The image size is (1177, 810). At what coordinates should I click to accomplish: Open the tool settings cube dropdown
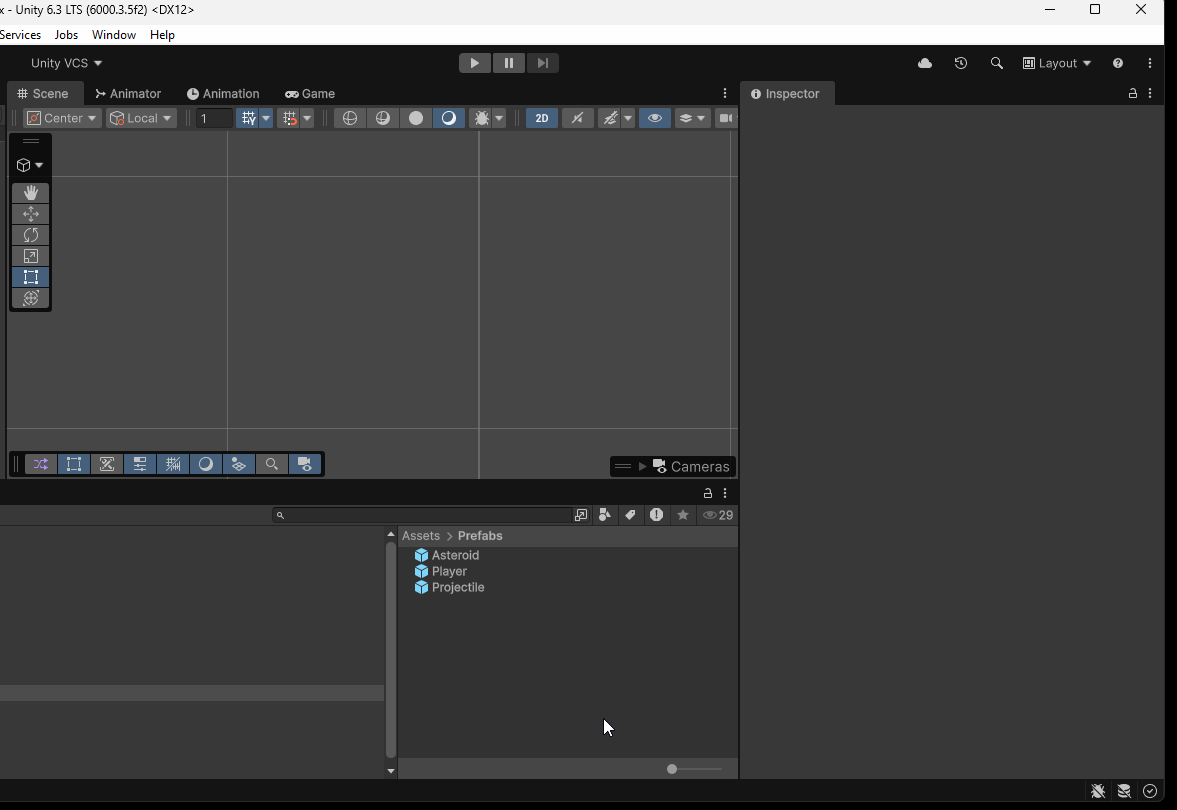pyautogui.click(x=30, y=165)
